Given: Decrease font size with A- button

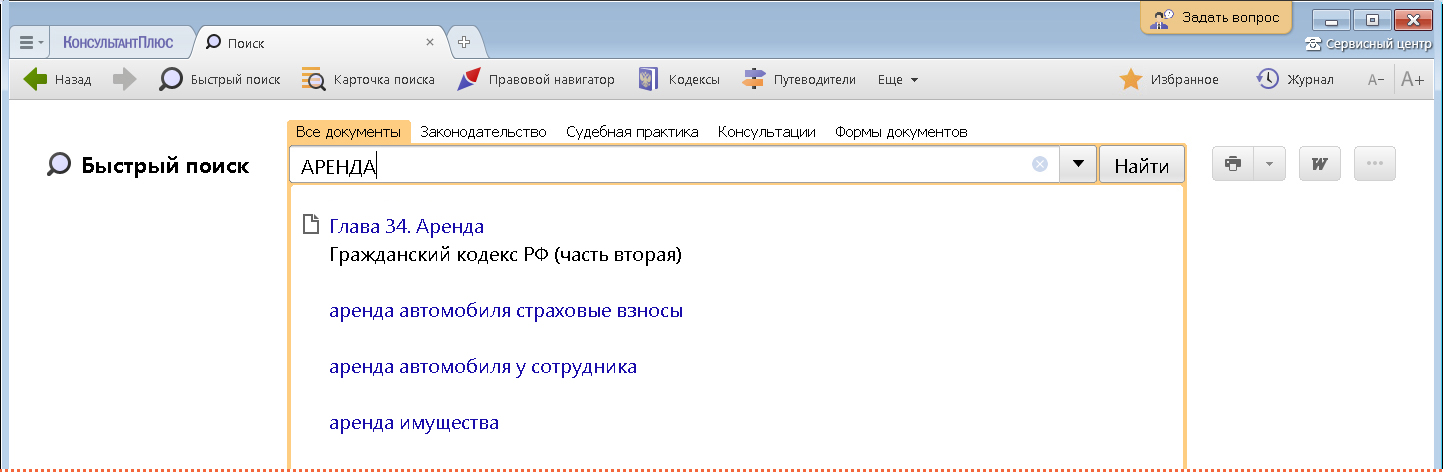Looking at the screenshot, I should tap(1376, 80).
